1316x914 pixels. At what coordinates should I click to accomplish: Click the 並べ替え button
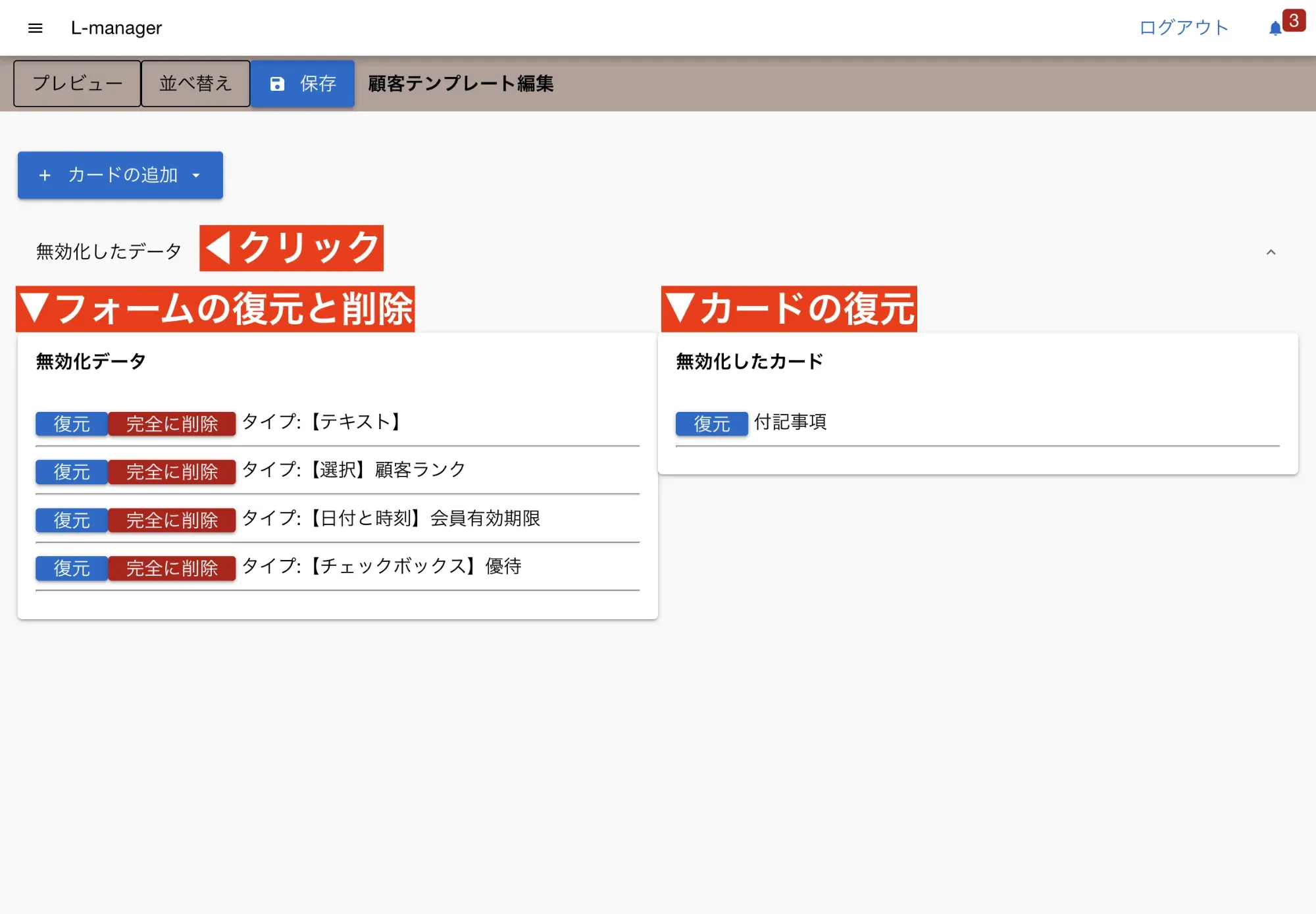point(195,84)
